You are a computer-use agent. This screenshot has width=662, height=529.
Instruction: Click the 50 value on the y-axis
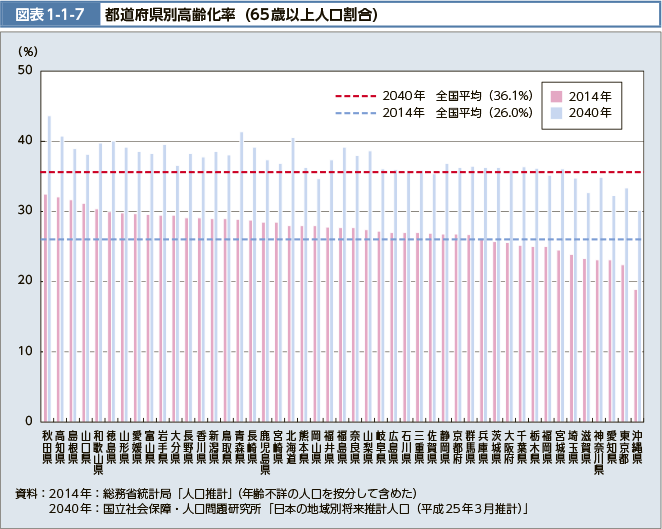coord(26,71)
